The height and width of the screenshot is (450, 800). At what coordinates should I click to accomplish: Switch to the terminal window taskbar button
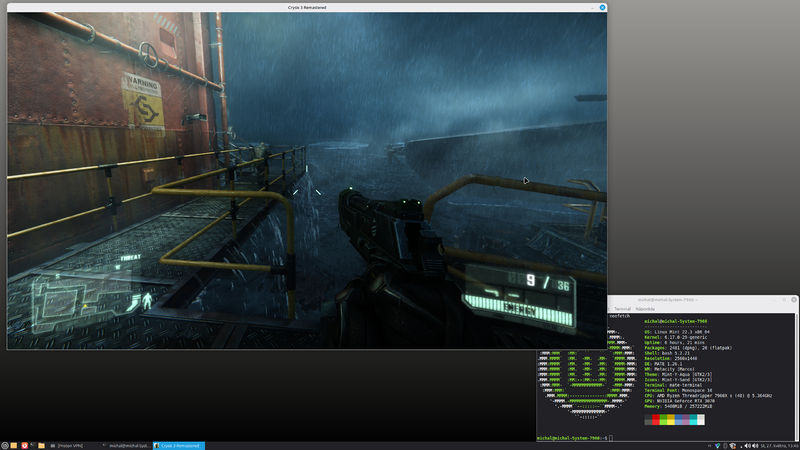point(126,445)
